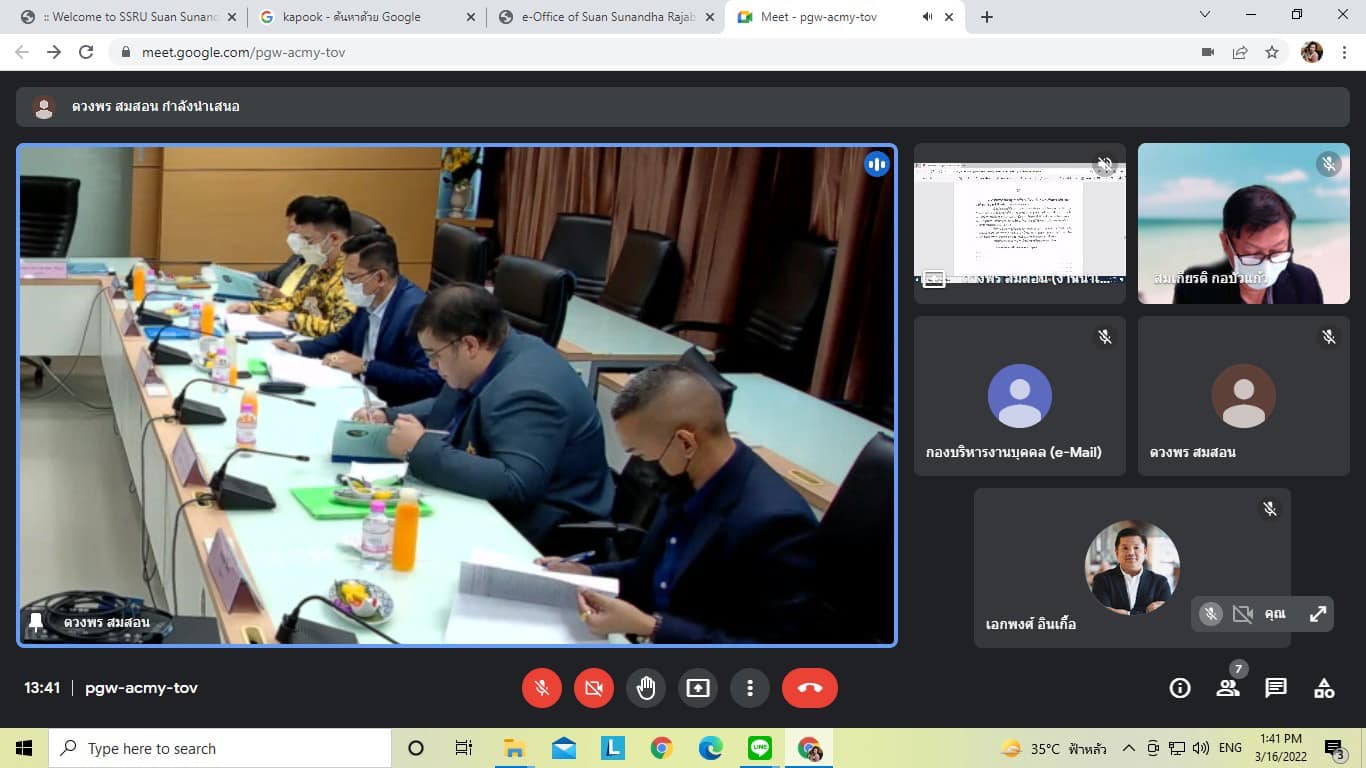Open more options three-dot menu

(x=750, y=688)
